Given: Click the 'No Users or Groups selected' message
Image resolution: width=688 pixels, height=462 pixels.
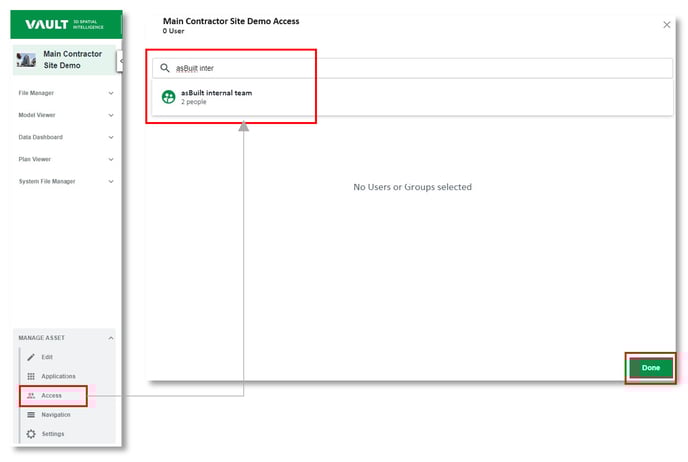Looking at the screenshot, I should click(412, 187).
